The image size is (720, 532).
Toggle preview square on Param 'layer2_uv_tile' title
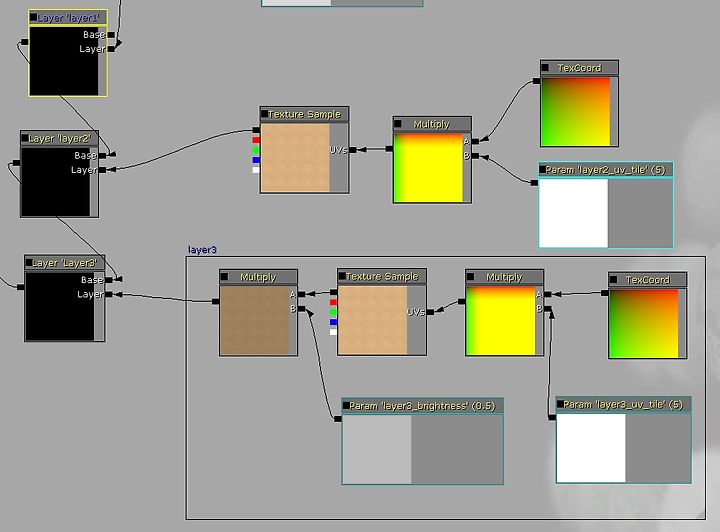click(x=543, y=169)
